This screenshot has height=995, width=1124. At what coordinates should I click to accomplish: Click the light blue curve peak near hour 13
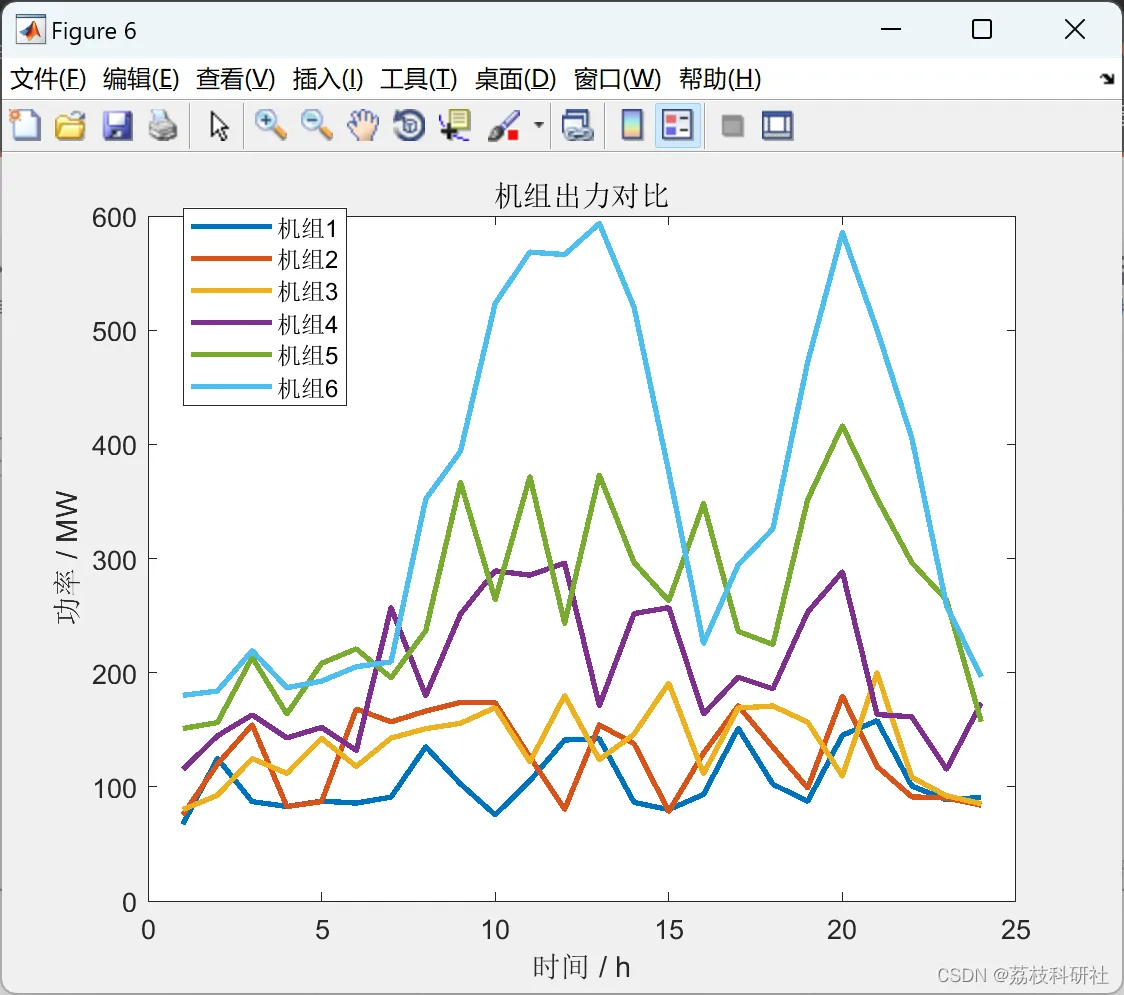(x=599, y=224)
